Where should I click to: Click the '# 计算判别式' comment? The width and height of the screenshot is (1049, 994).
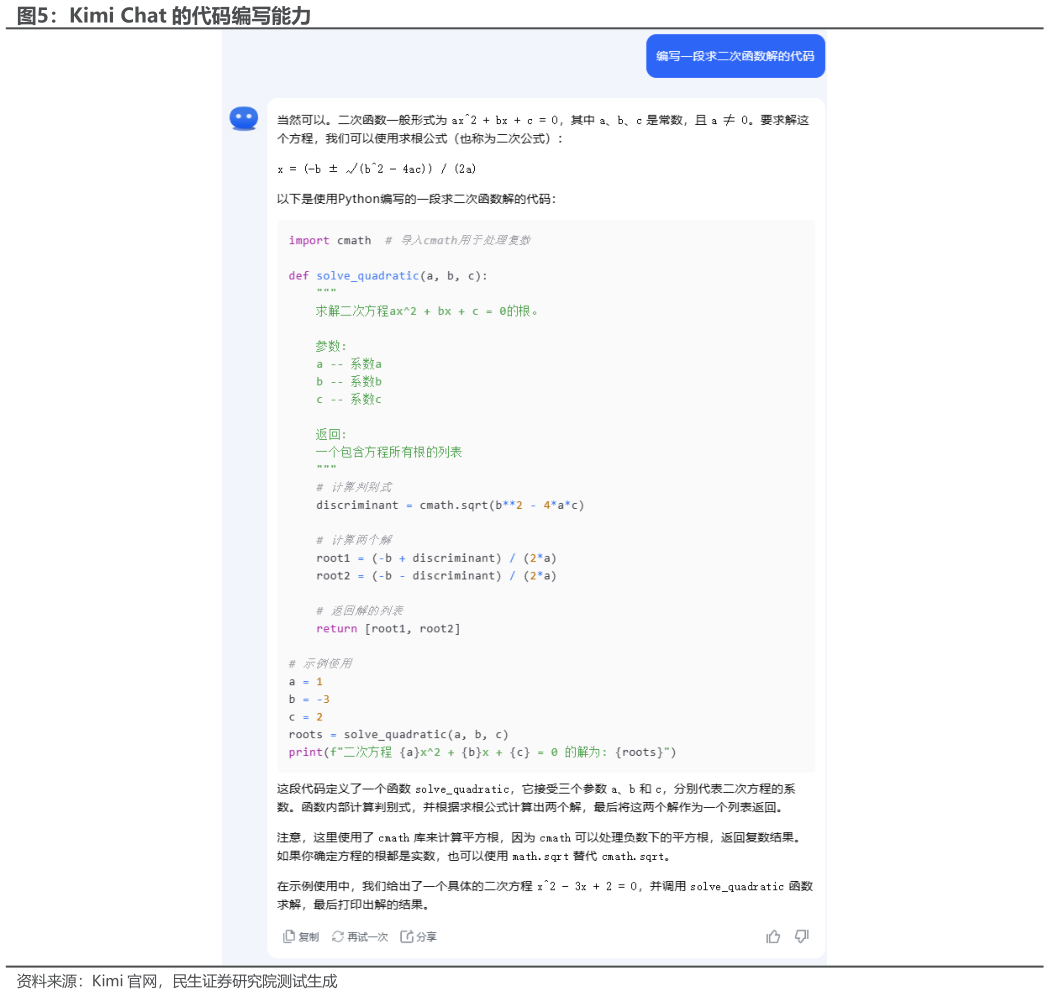point(354,487)
